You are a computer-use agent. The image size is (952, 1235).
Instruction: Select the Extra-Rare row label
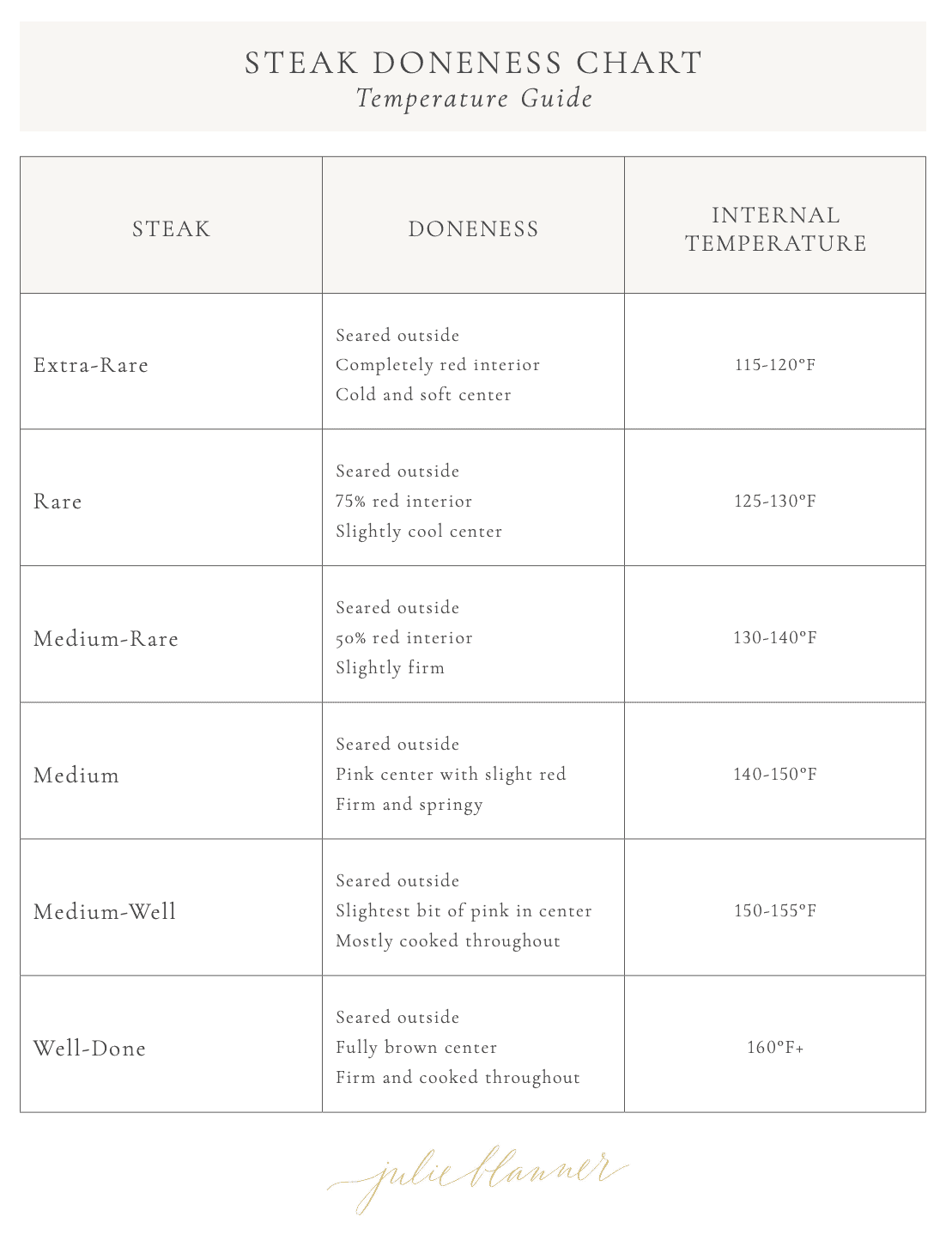(x=91, y=365)
